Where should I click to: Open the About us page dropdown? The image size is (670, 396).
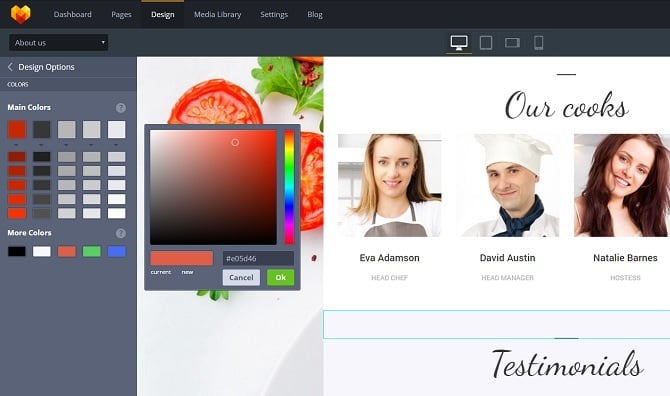59,43
